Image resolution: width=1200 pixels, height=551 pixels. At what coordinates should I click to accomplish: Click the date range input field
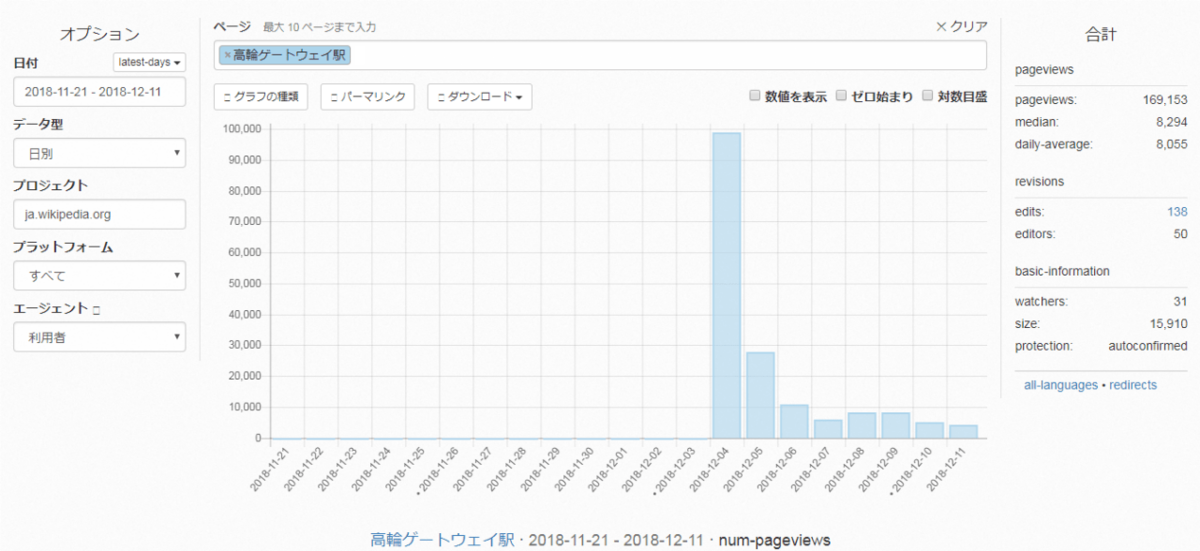click(100, 92)
